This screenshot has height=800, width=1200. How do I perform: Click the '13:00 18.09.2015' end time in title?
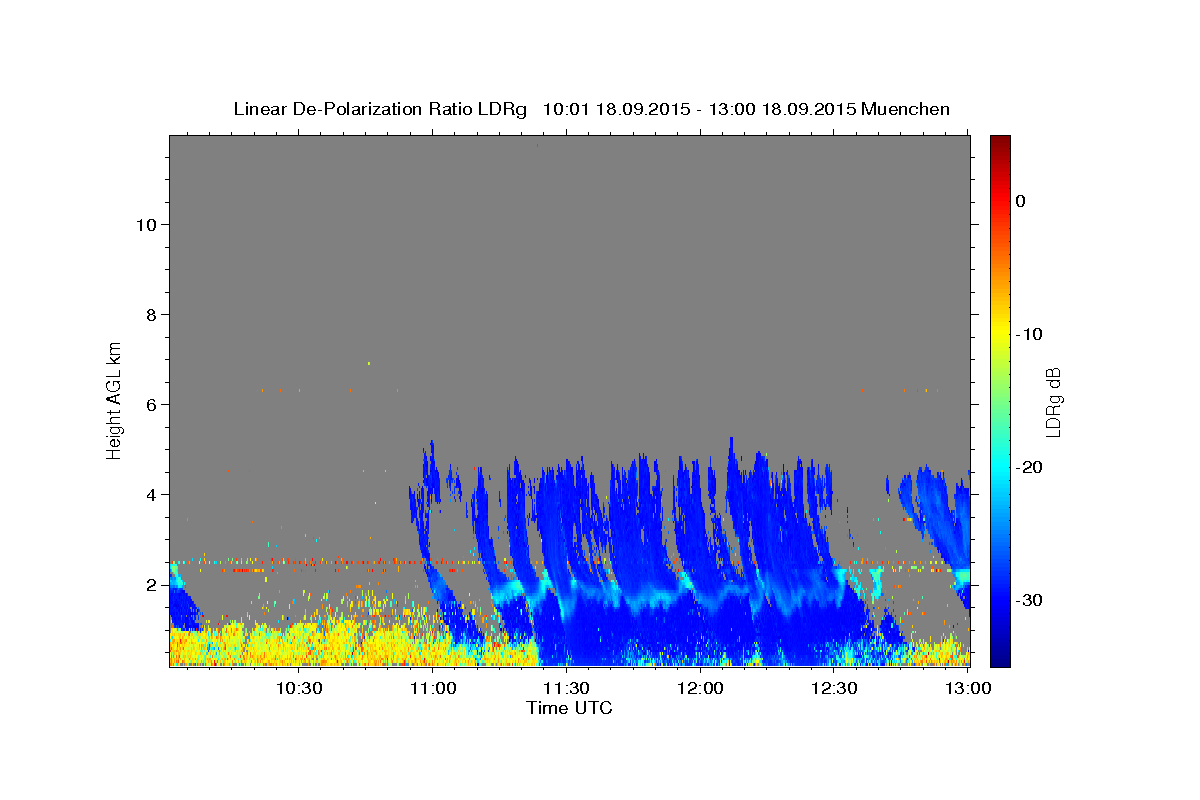pyautogui.click(x=781, y=109)
